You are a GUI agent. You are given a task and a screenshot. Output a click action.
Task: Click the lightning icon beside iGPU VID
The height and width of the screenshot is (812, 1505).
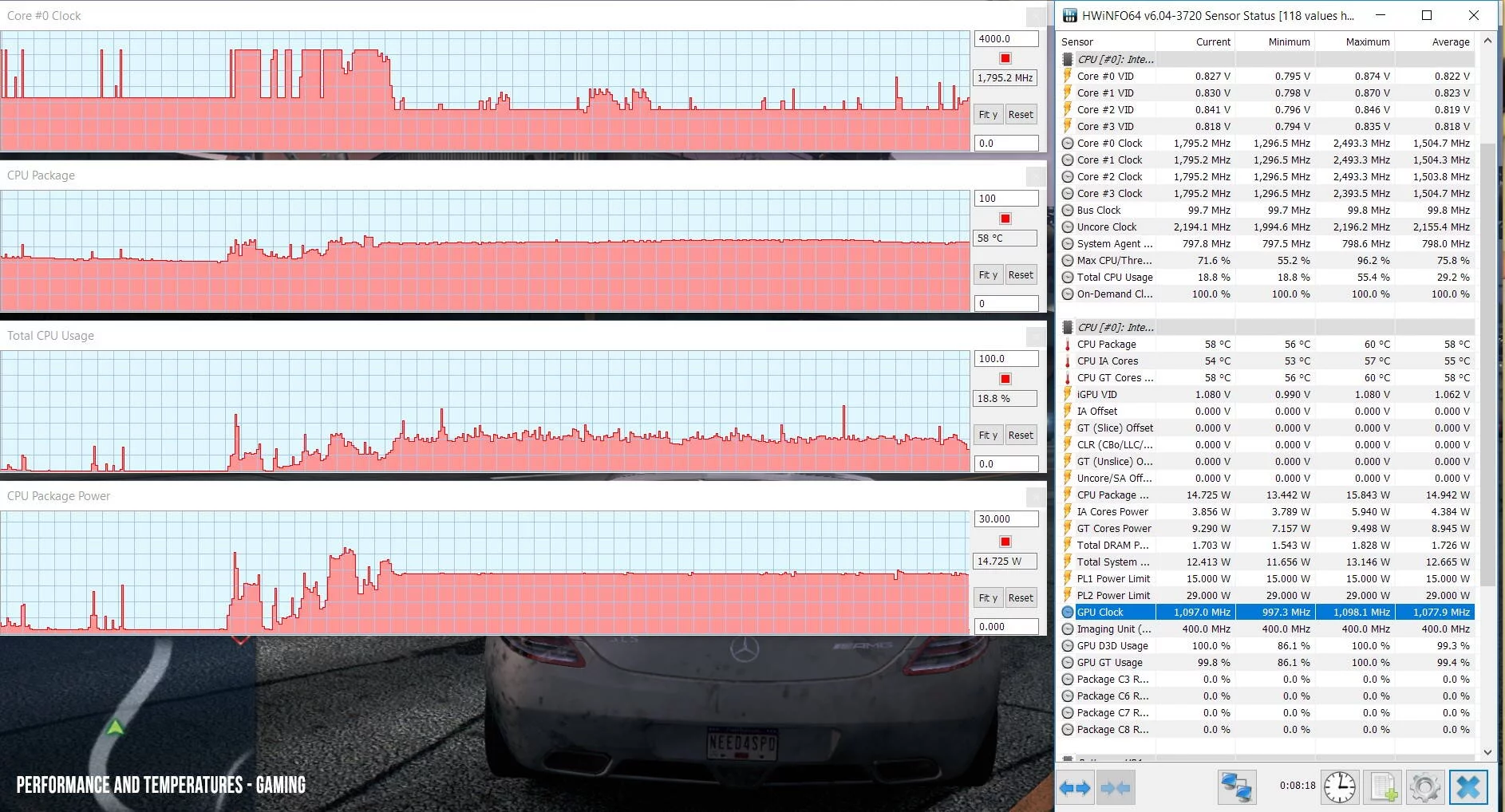pos(1068,394)
